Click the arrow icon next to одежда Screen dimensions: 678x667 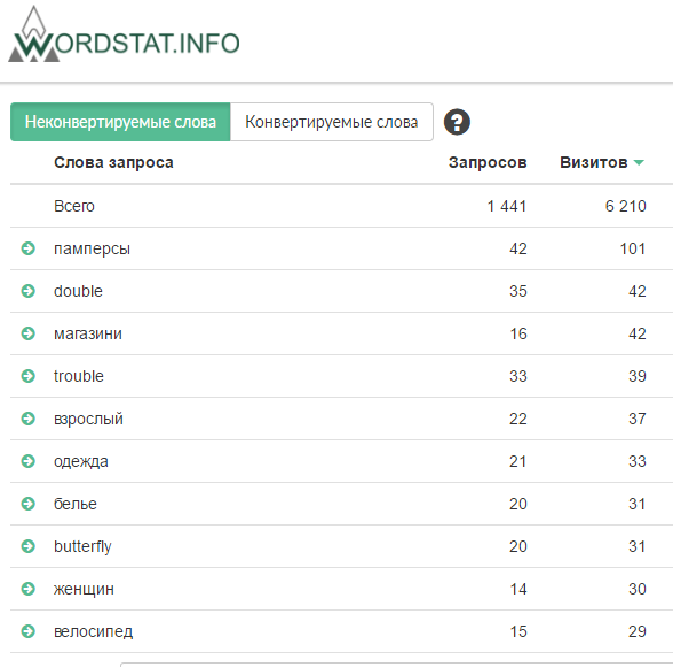[x=28, y=461]
